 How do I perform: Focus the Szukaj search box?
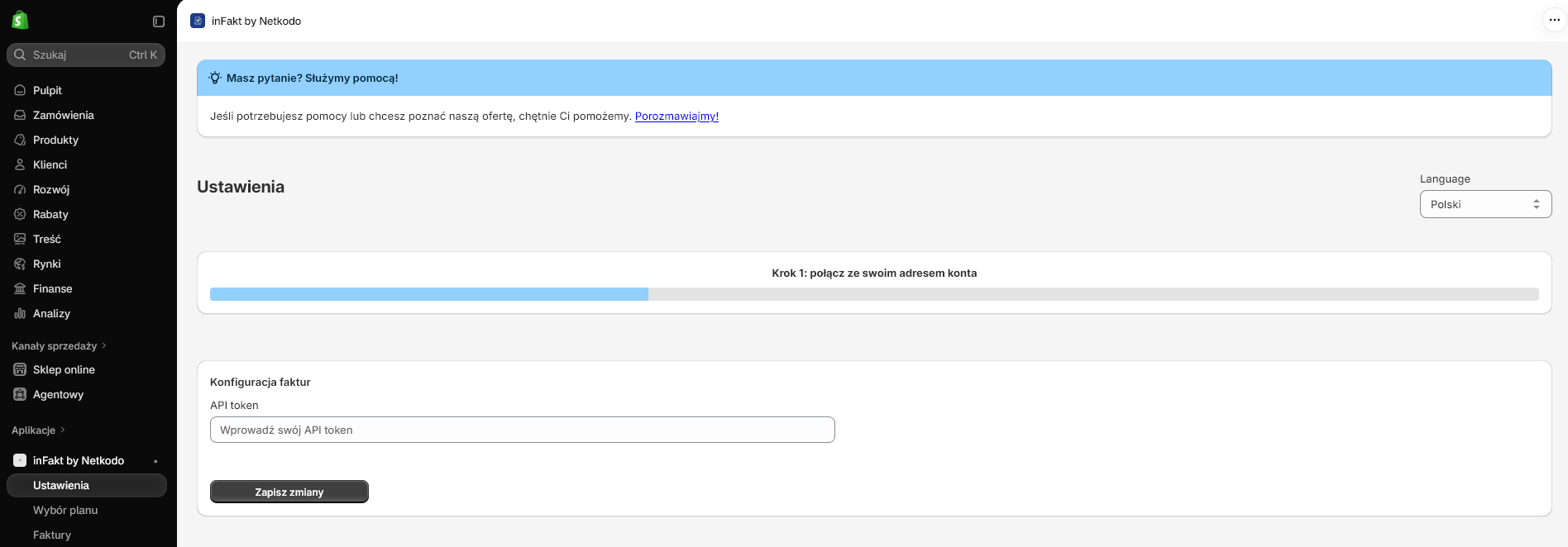tap(86, 55)
